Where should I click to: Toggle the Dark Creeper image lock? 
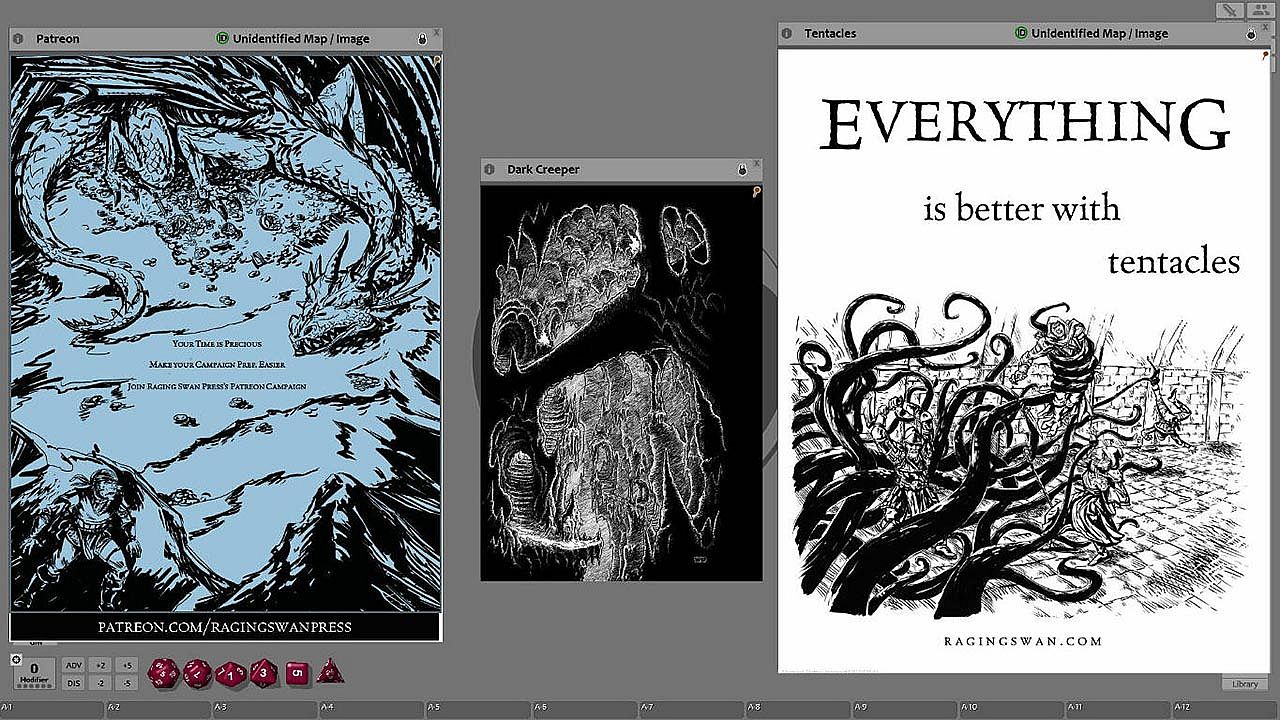point(742,170)
